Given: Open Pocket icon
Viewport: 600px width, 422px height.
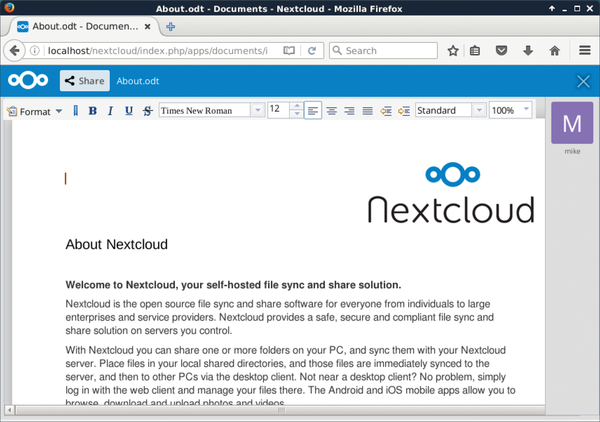Looking at the screenshot, I should [x=501, y=51].
